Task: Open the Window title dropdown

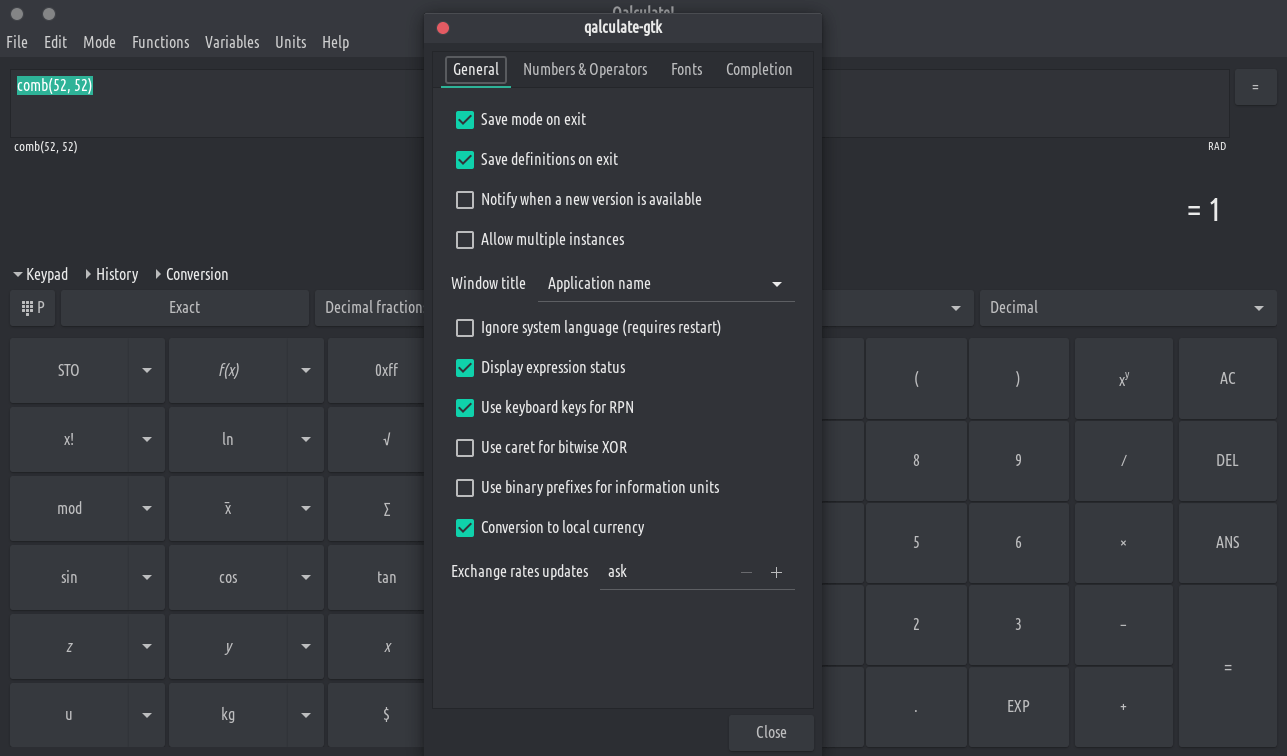Action: pyautogui.click(x=666, y=284)
